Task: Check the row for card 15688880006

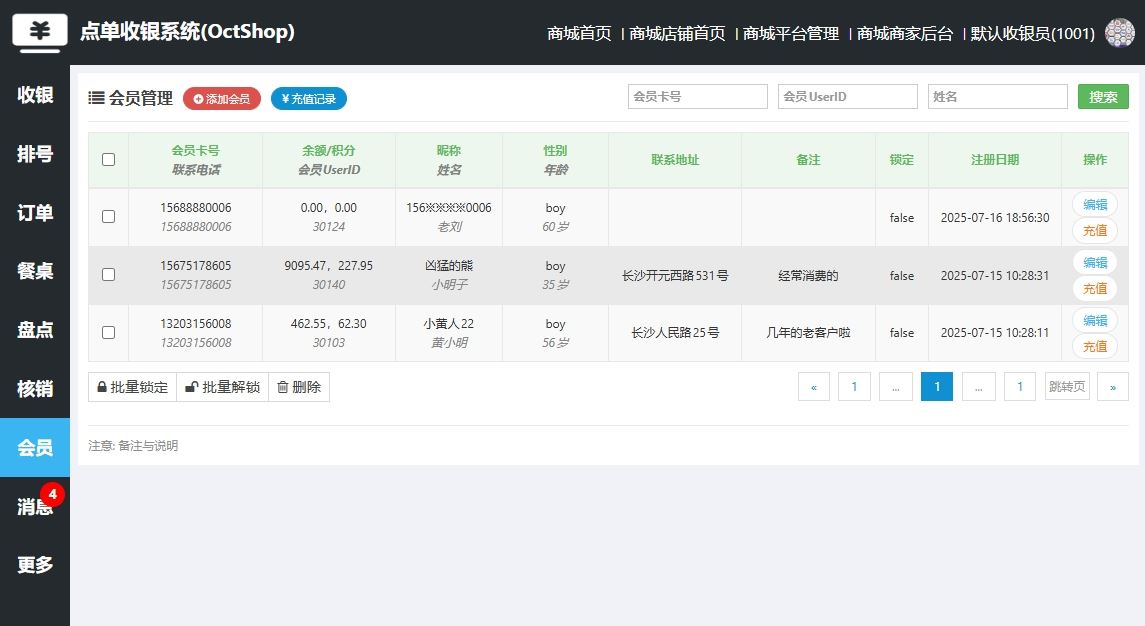Action: (108, 216)
